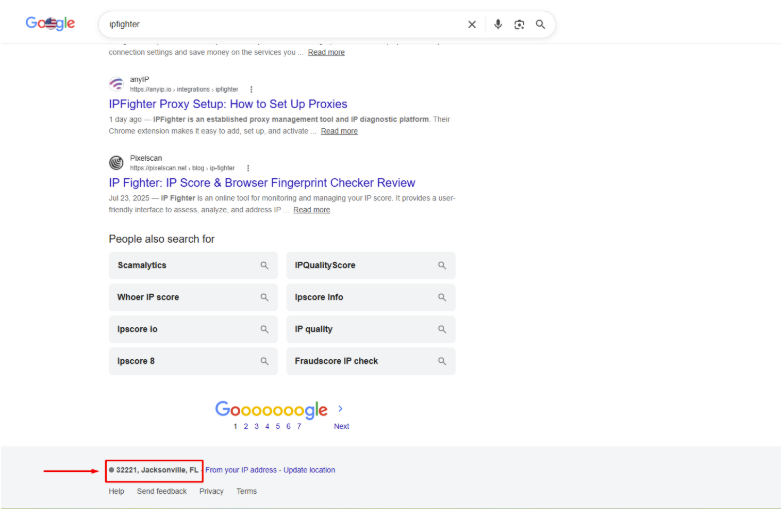The width and height of the screenshot is (782, 509).
Task: Click the 32221, Jacksonville, FL location text
Action: point(157,470)
